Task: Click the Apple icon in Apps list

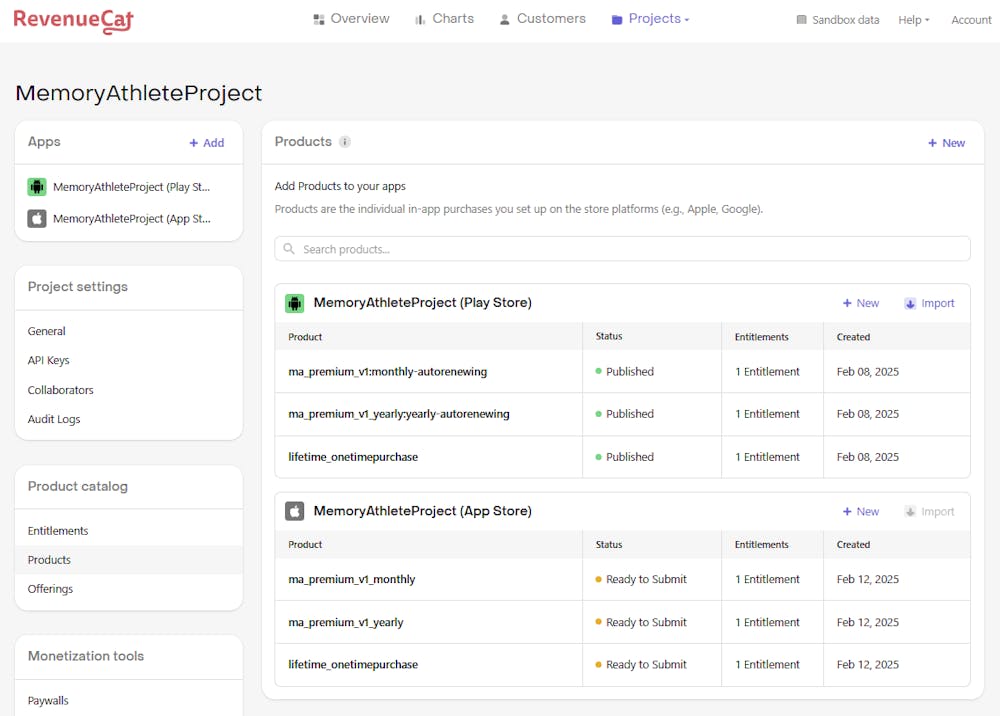Action: (x=37, y=218)
